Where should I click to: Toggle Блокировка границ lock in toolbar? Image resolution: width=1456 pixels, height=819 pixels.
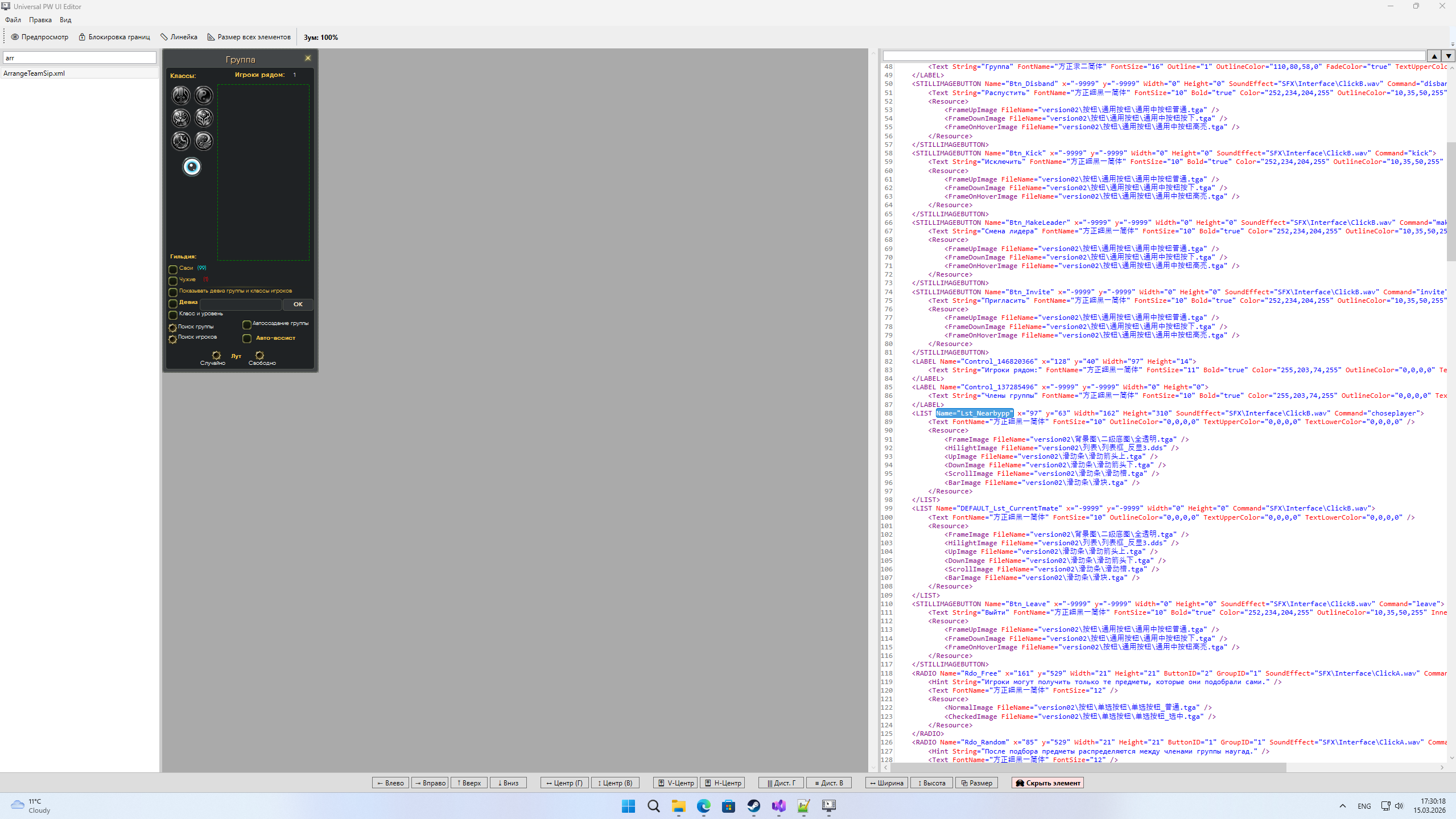pos(82,37)
